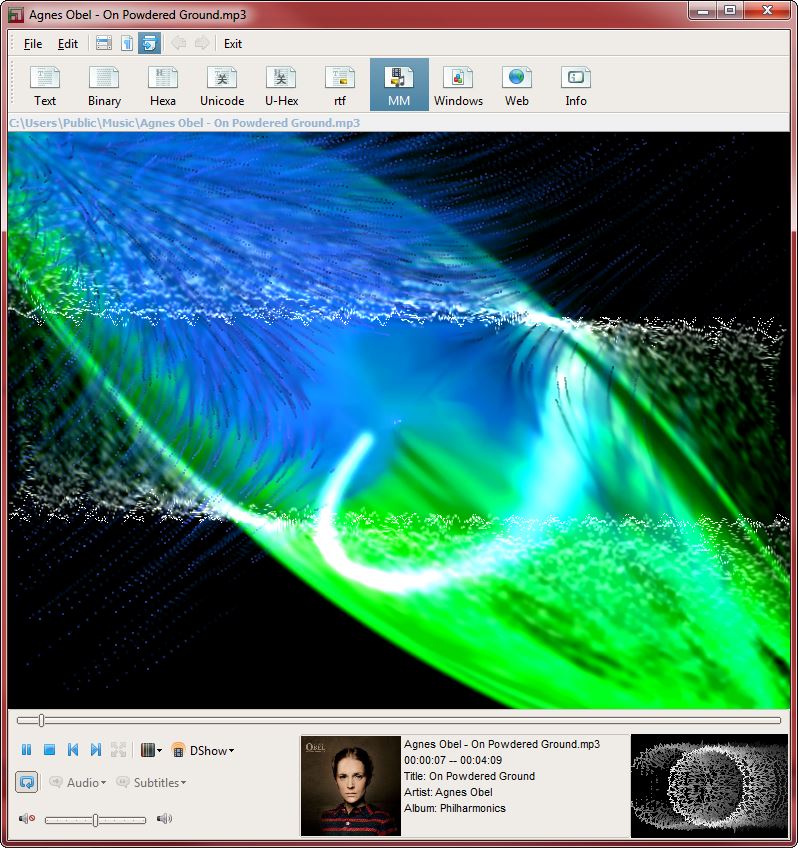Open the visualization style dropdown

151,750
